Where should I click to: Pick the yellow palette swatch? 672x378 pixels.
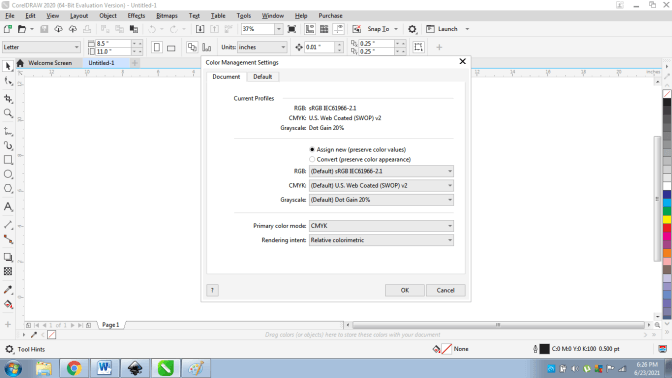click(x=667, y=219)
